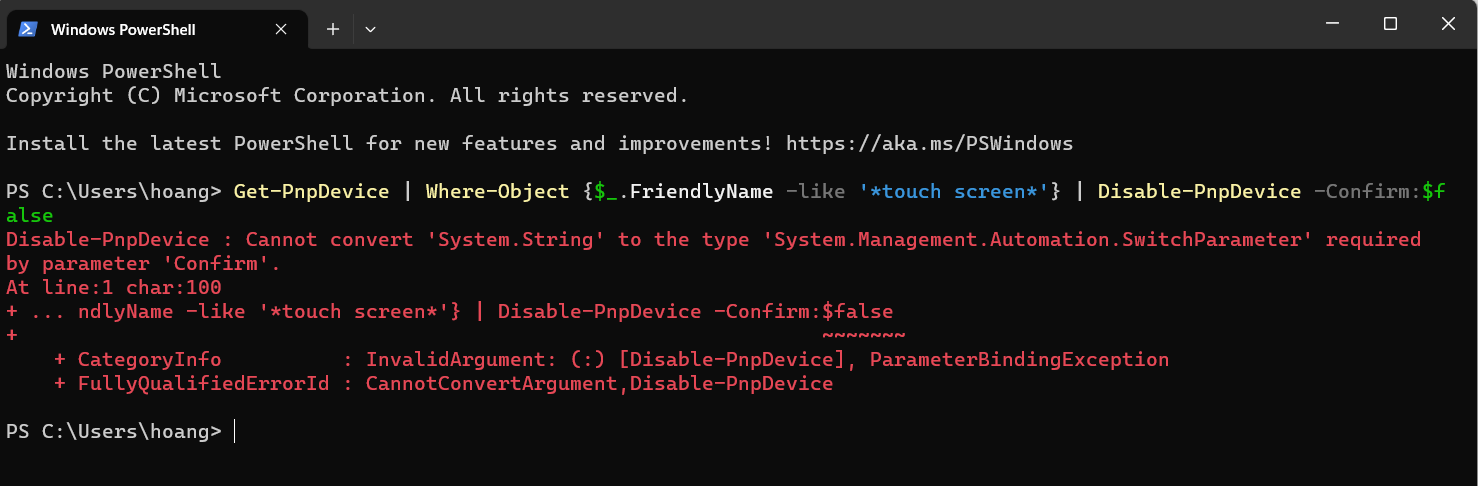
Task: Open a new tab with plus button
Action: click(333, 29)
